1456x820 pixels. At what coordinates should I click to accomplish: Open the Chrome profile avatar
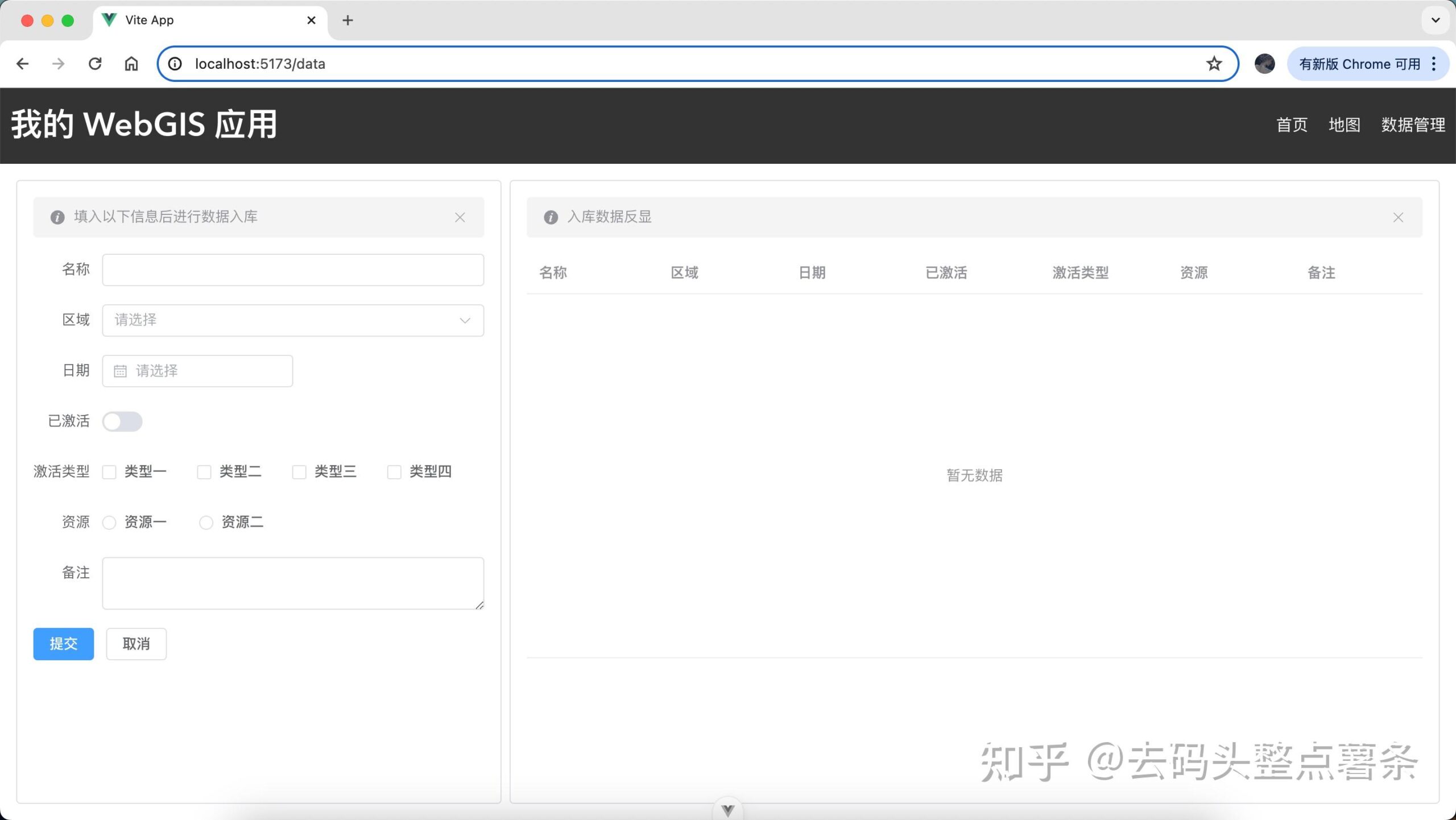coord(1264,64)
